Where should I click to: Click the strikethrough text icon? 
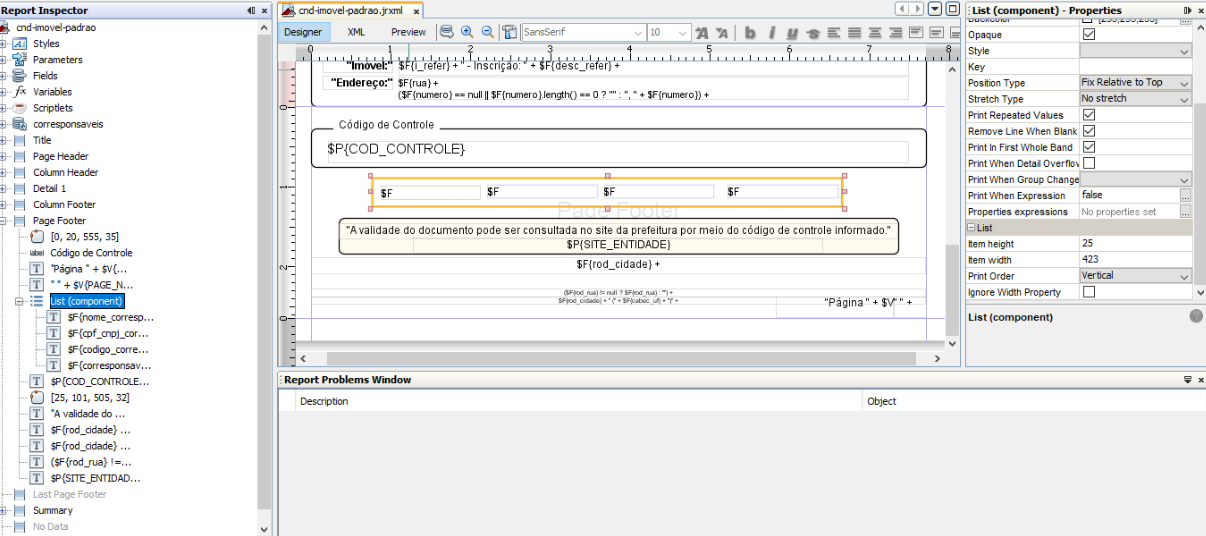[x=813, y=33]
